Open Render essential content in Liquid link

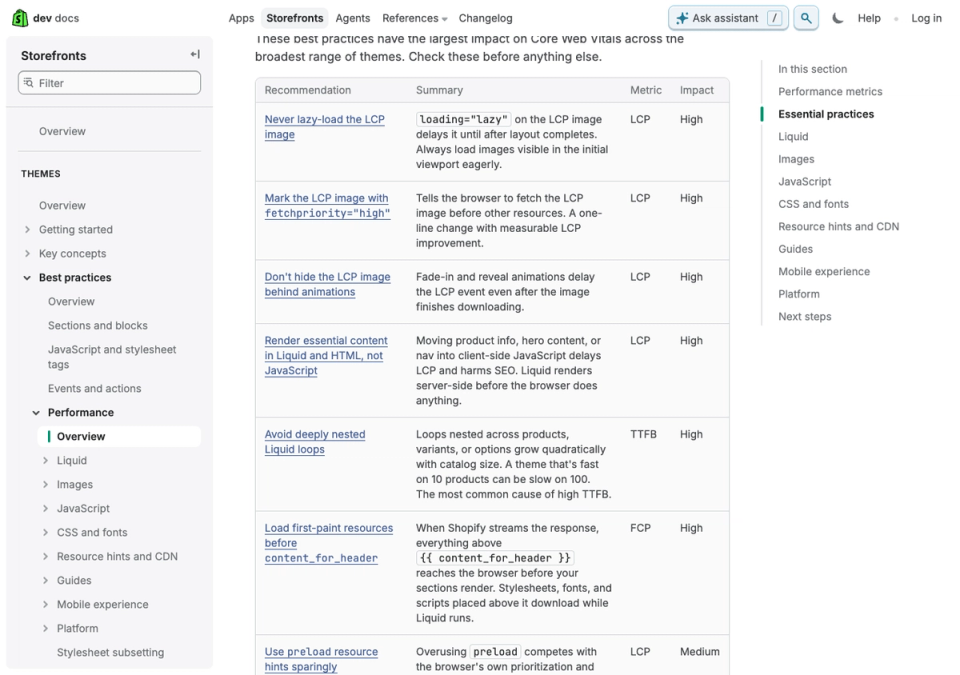[326, 355]
